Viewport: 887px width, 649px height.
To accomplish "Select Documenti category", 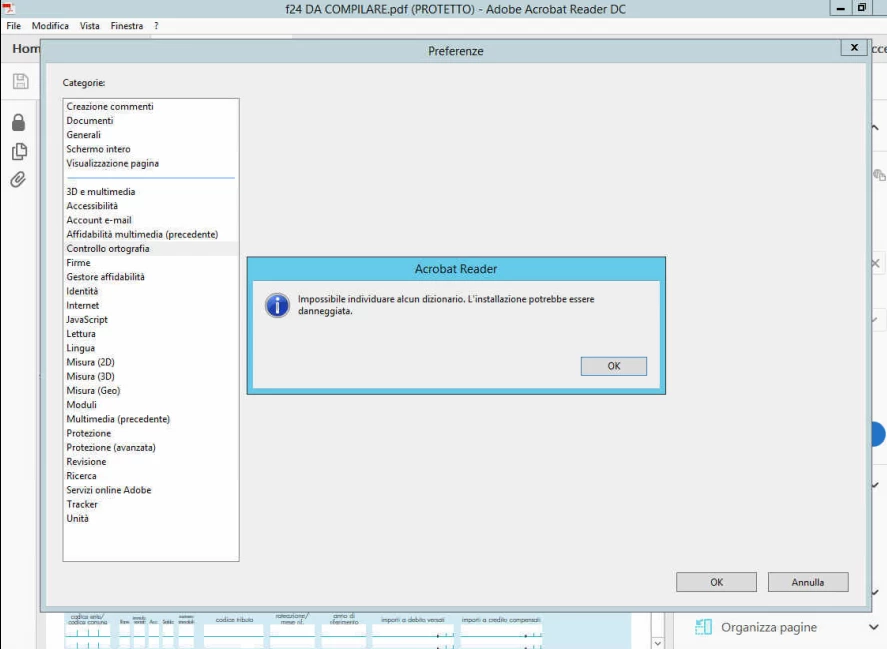I will 150,121.
